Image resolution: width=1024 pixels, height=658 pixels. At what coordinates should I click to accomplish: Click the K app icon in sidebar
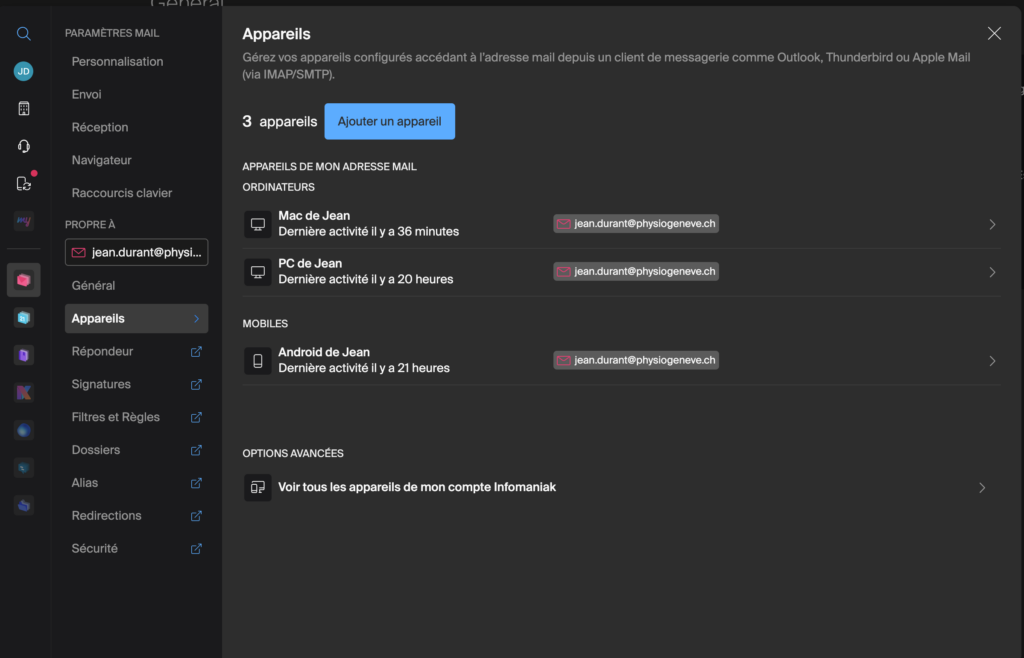[x=24, y=393]
